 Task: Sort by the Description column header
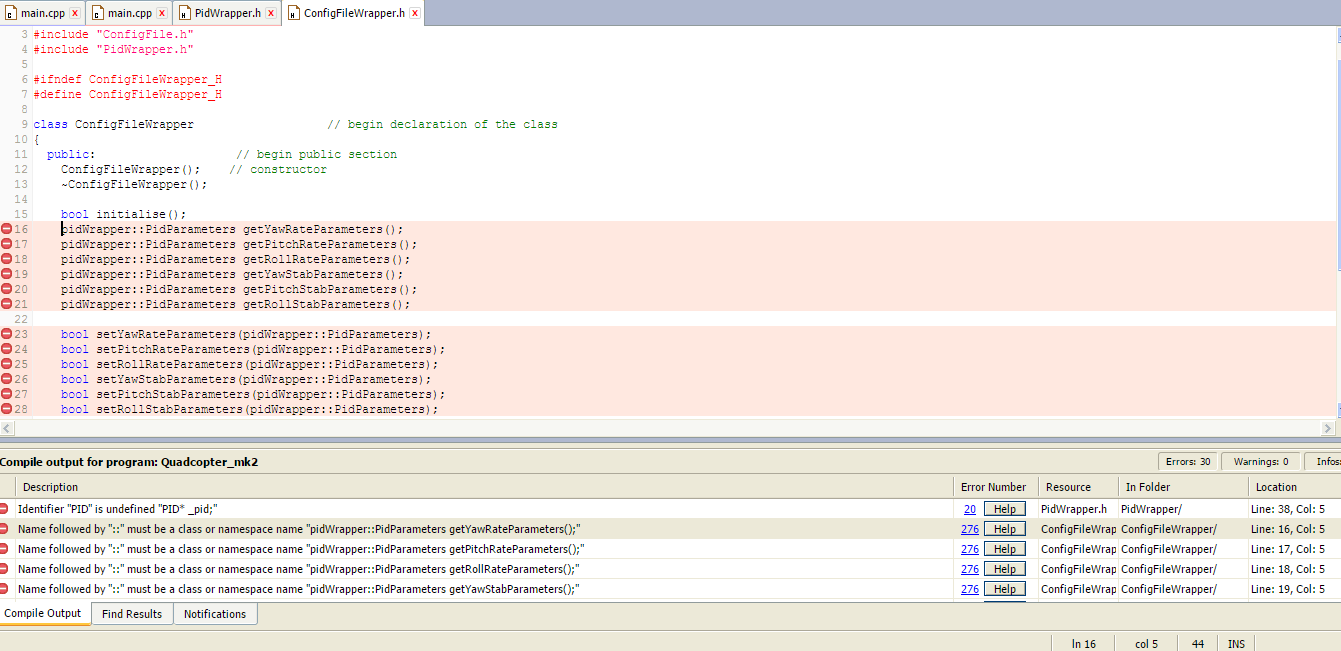click(50, 487)
